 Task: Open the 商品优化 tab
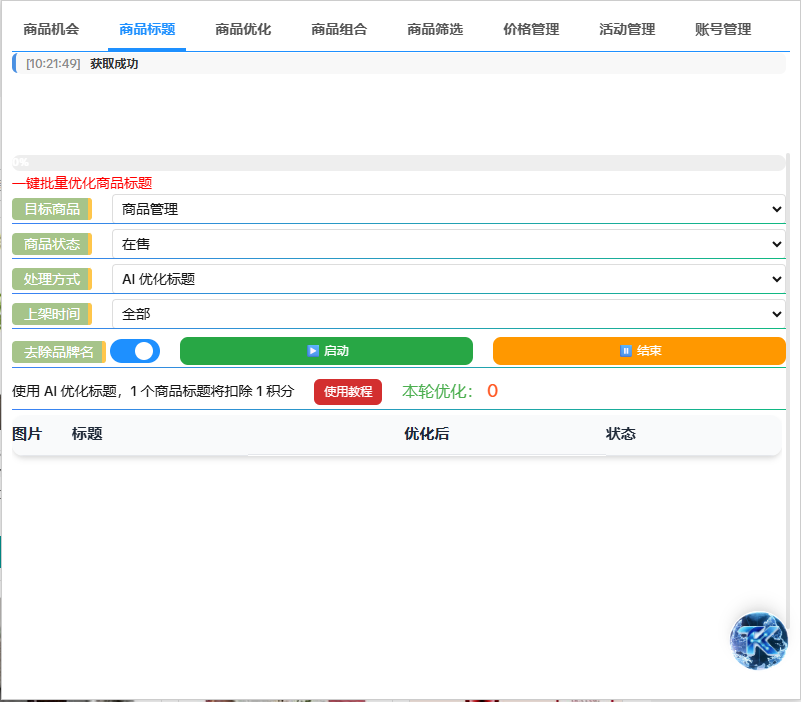(x=243, y=30)
